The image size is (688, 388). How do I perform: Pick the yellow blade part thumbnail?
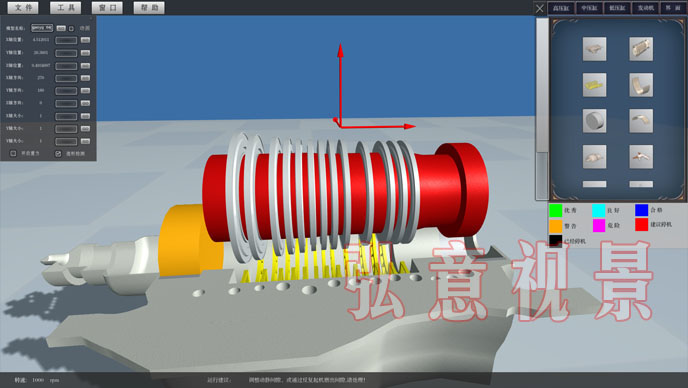pyautogui.click(x=595, y=85)
